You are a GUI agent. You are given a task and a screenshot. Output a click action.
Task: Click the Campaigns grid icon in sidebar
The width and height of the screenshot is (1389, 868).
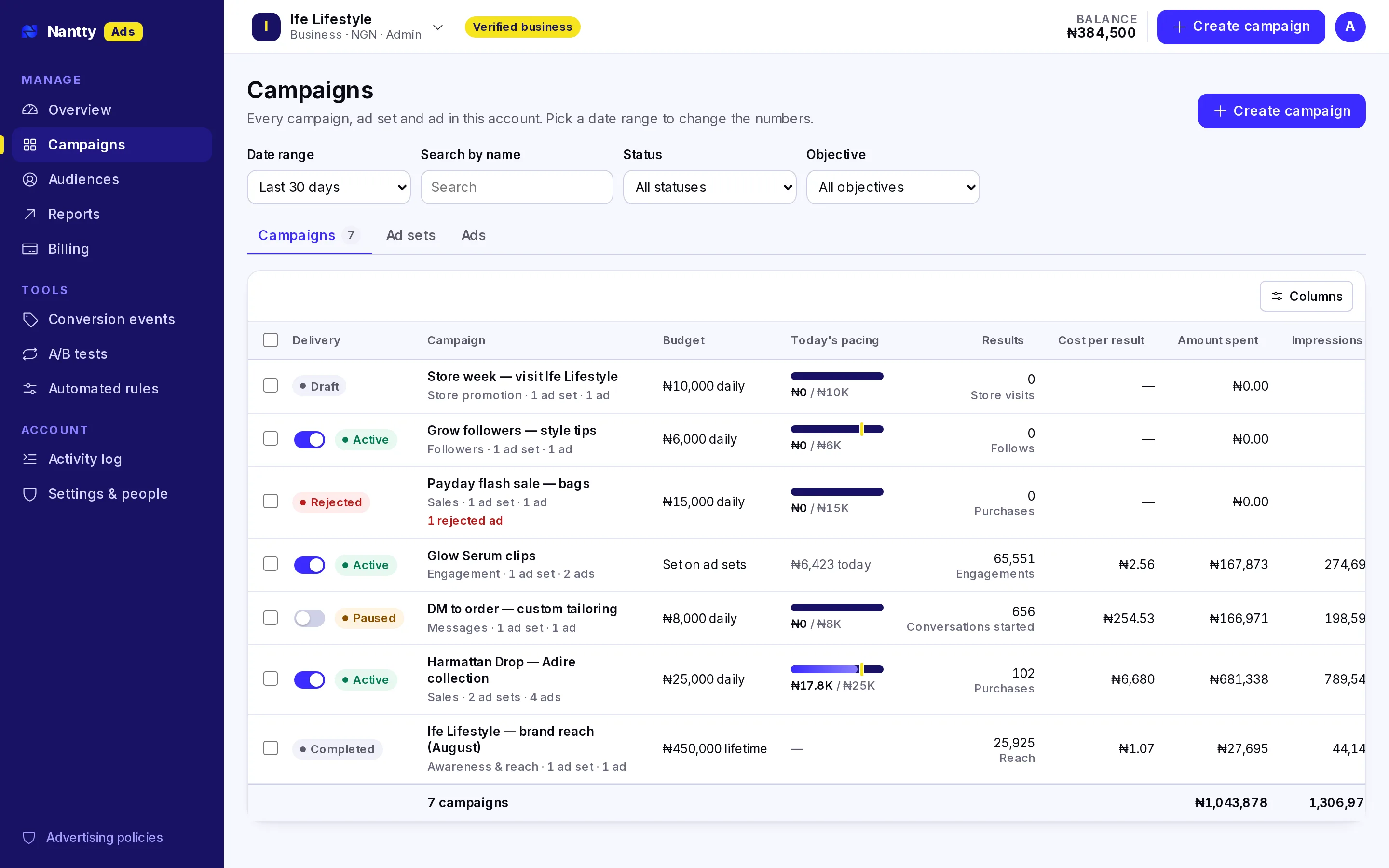pos(30,145)
